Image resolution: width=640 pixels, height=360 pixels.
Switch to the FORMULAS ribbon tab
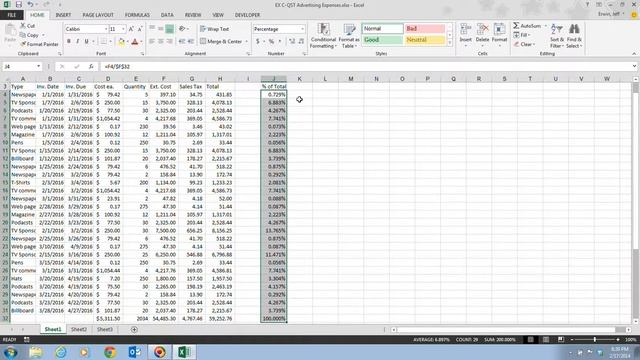[137, 15]
